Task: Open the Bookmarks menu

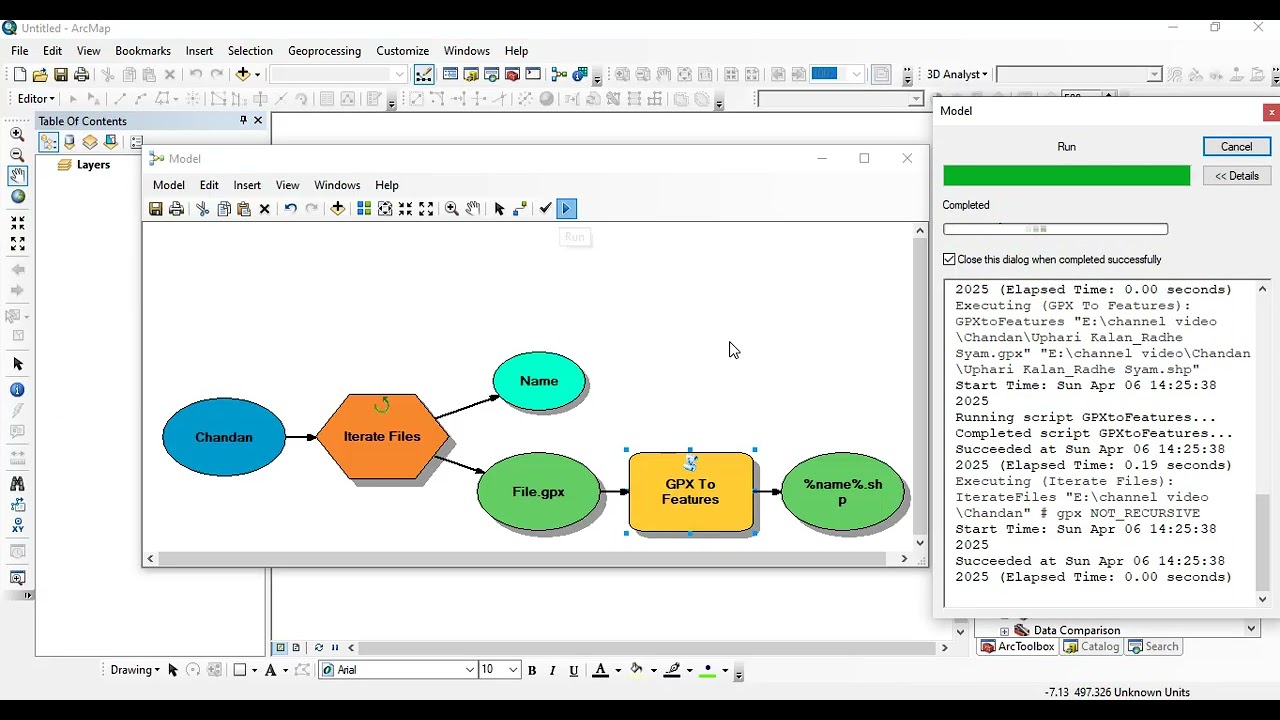Action: click(143, 51)
